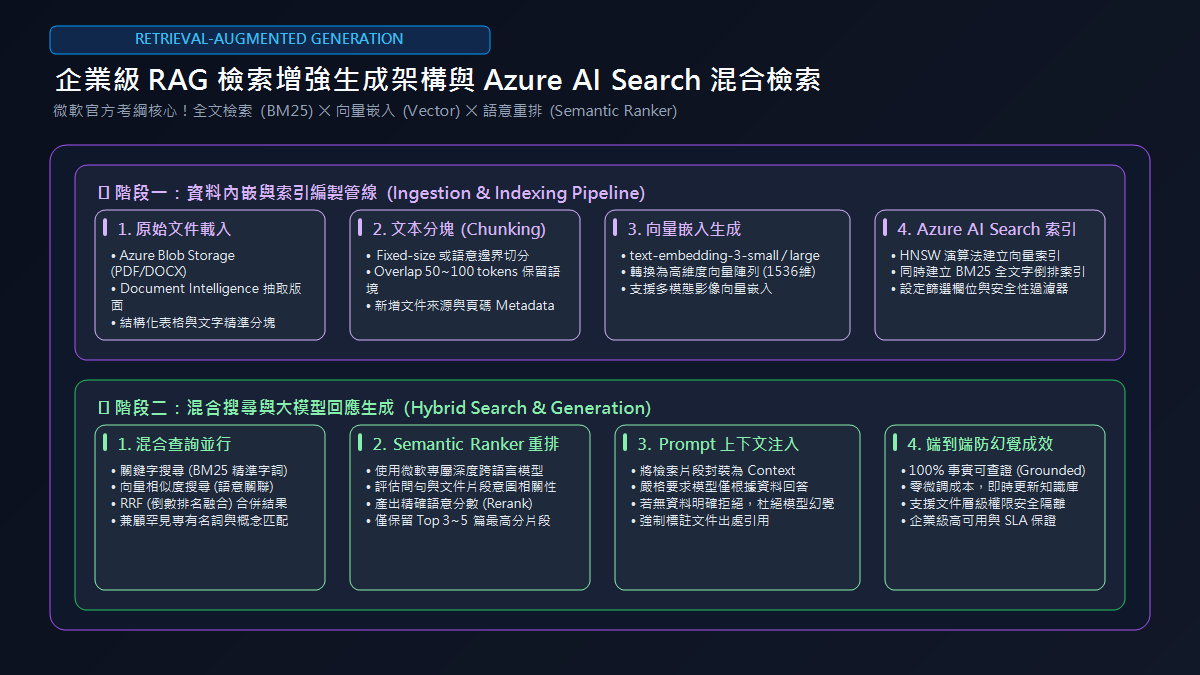Click the bullet "Azure Blob Storage (PDF/DOCX)"

(173, 263)
